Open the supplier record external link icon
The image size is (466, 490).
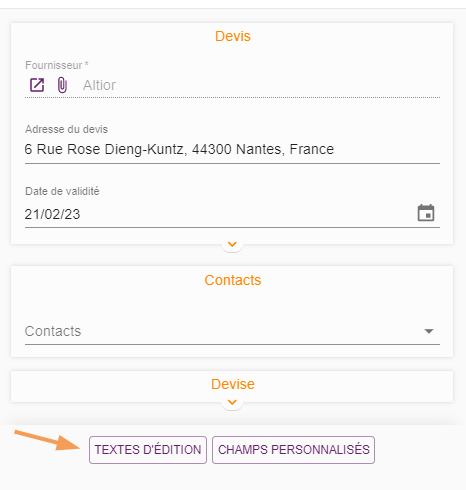tap(37, 85)
